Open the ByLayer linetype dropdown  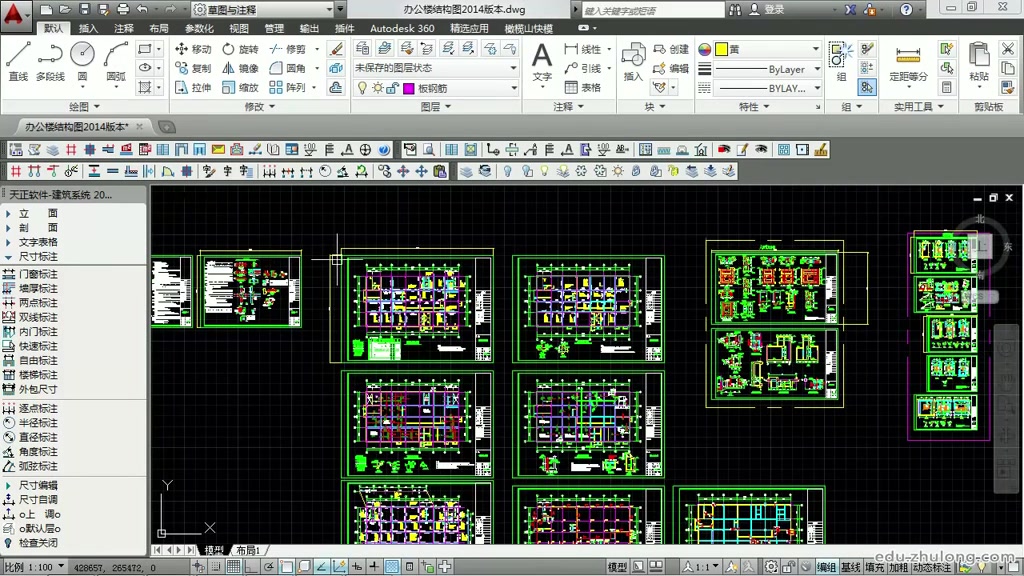816,70
